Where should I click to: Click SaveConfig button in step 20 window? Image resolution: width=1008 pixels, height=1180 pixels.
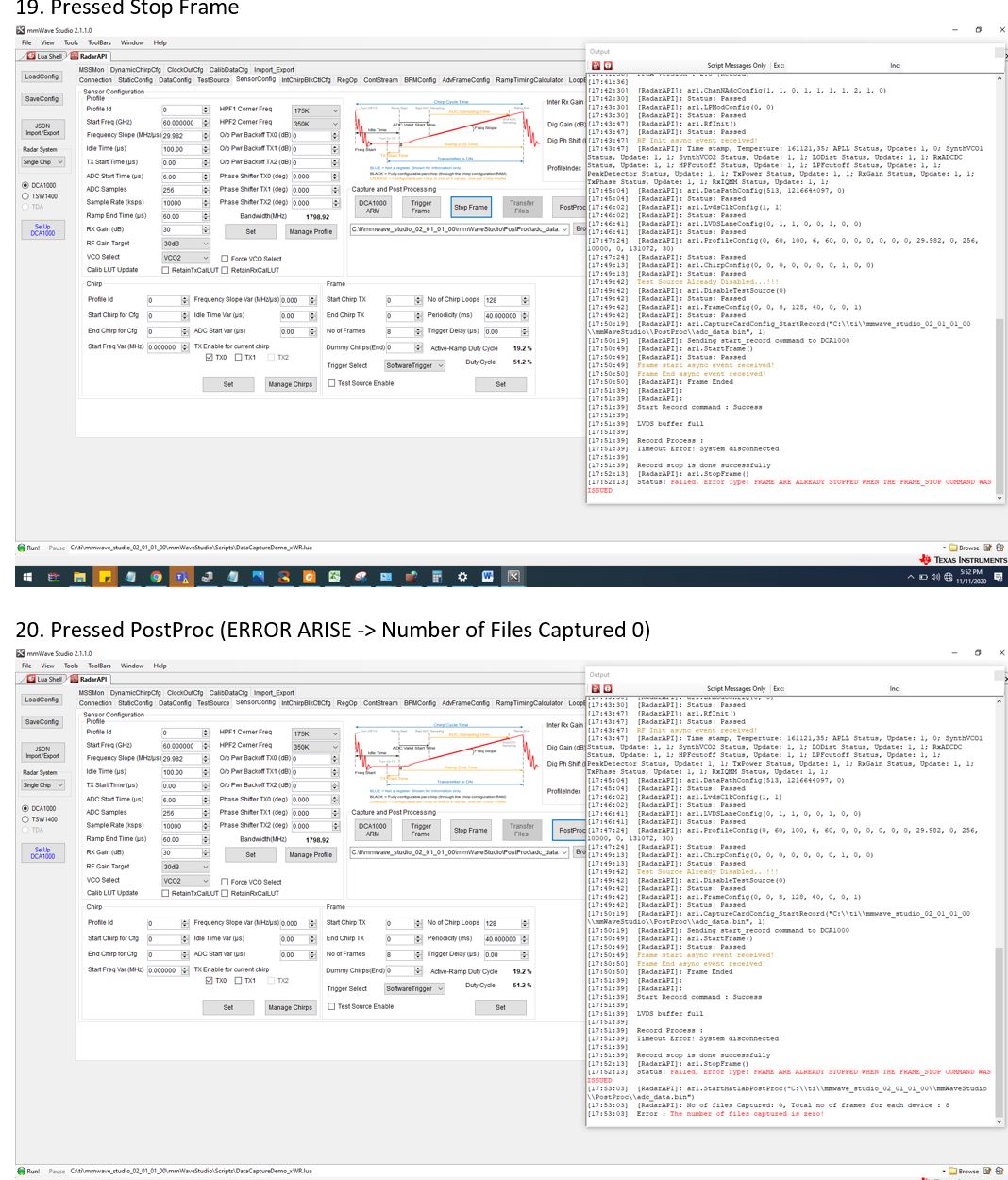[x=42, y=721]
